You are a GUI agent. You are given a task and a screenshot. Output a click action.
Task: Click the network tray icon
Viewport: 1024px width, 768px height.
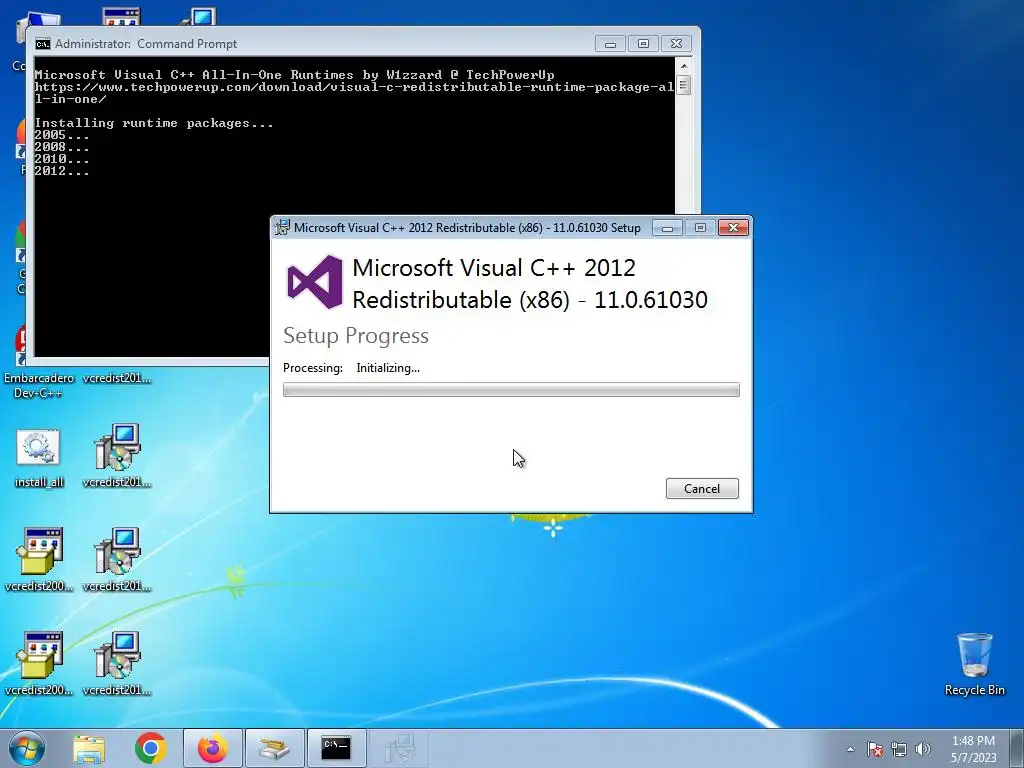pos(899,749)
